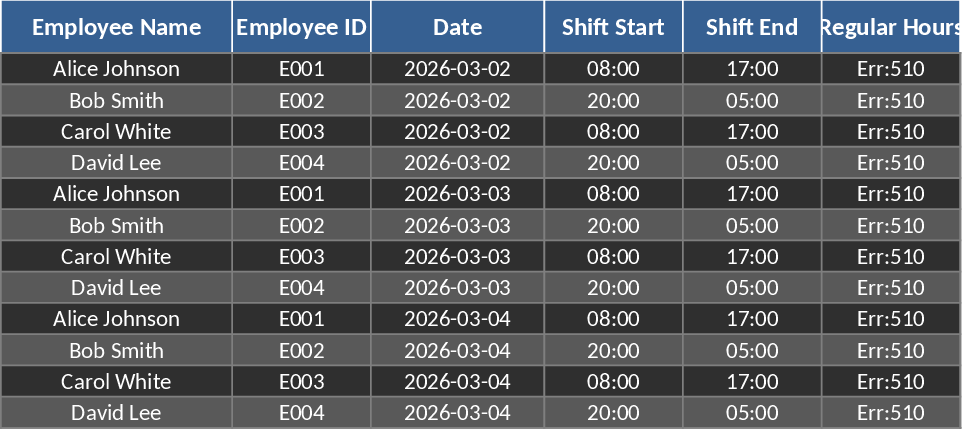The width and height of the screenshot is (962, 429).
Task: Select Carol White's Err:510 cell for 2026-03-03
Action: pos(891,256)
